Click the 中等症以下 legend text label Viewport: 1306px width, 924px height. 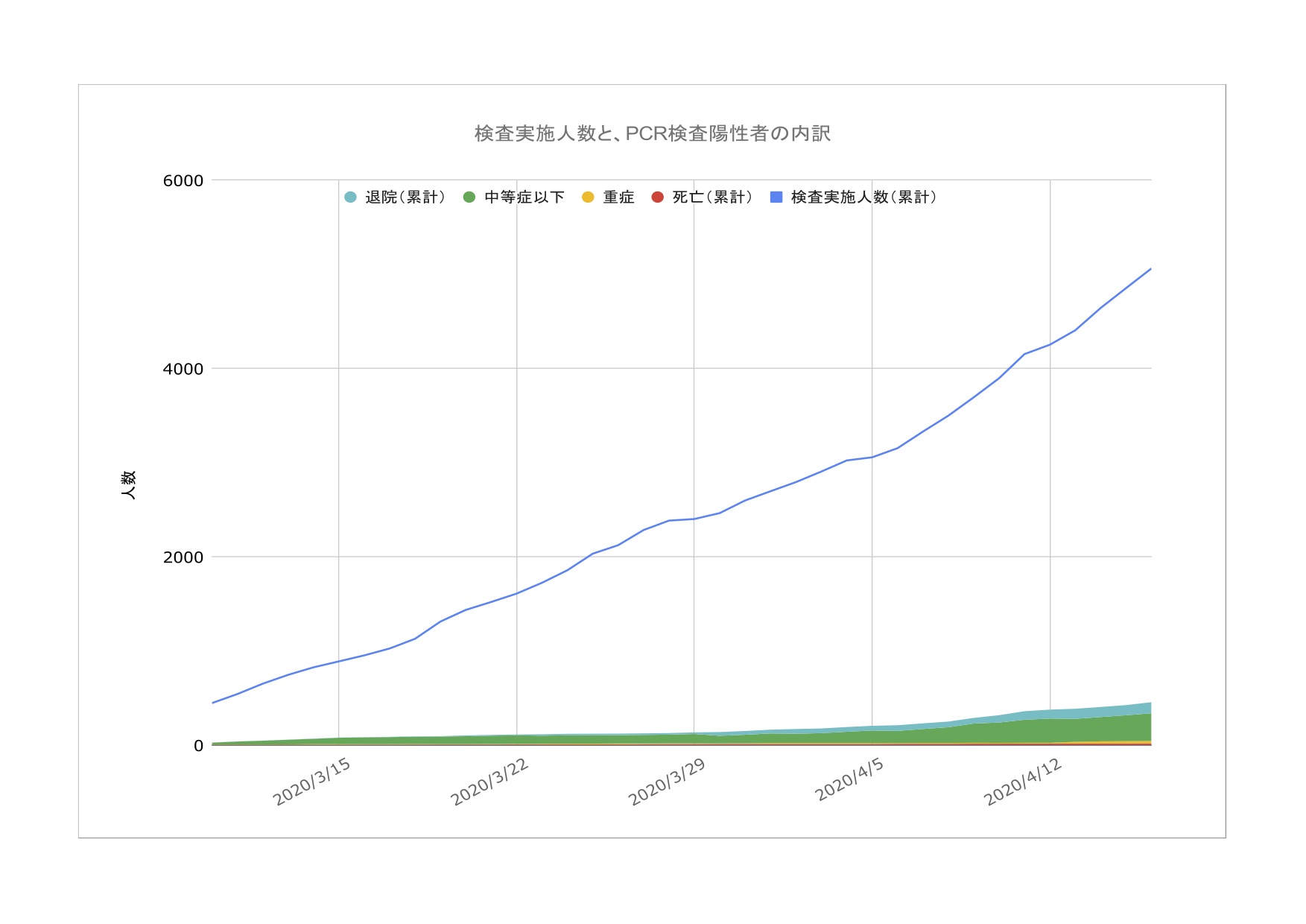[x=524, y=197]
